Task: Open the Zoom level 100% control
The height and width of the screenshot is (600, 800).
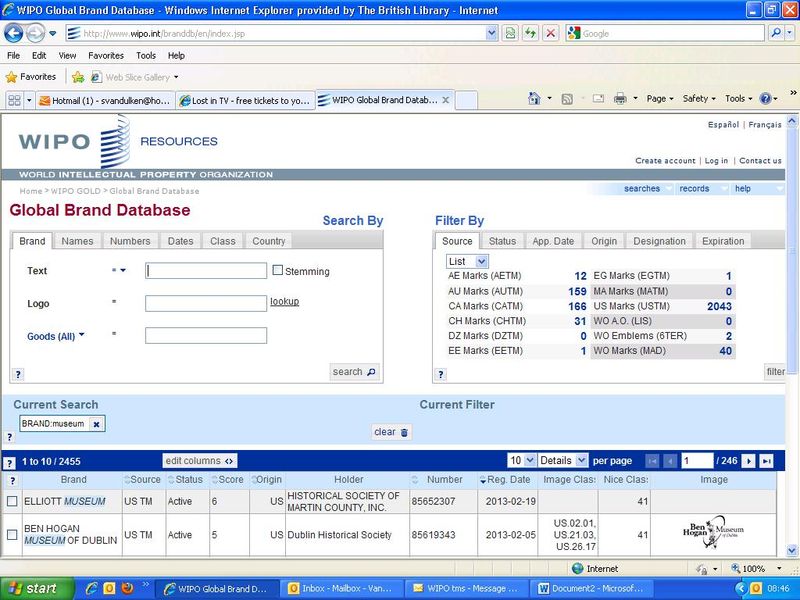Action: [756, 568]
